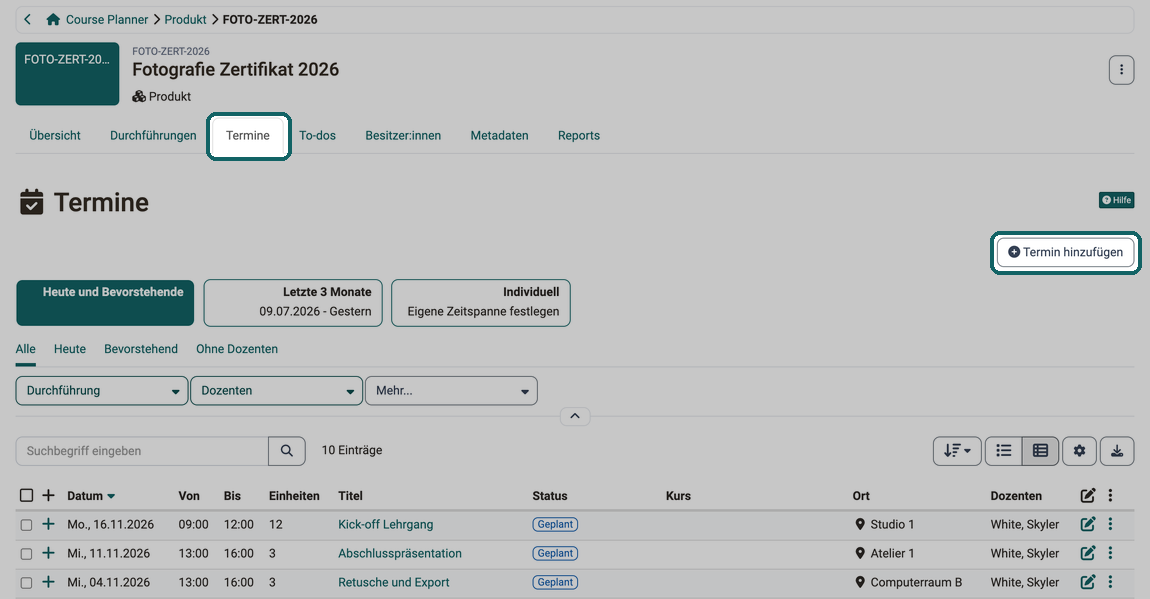The image size is (1150, 599).
Task: Click the Geplant status of Kick-off Lehrgang
Action: 555,524
